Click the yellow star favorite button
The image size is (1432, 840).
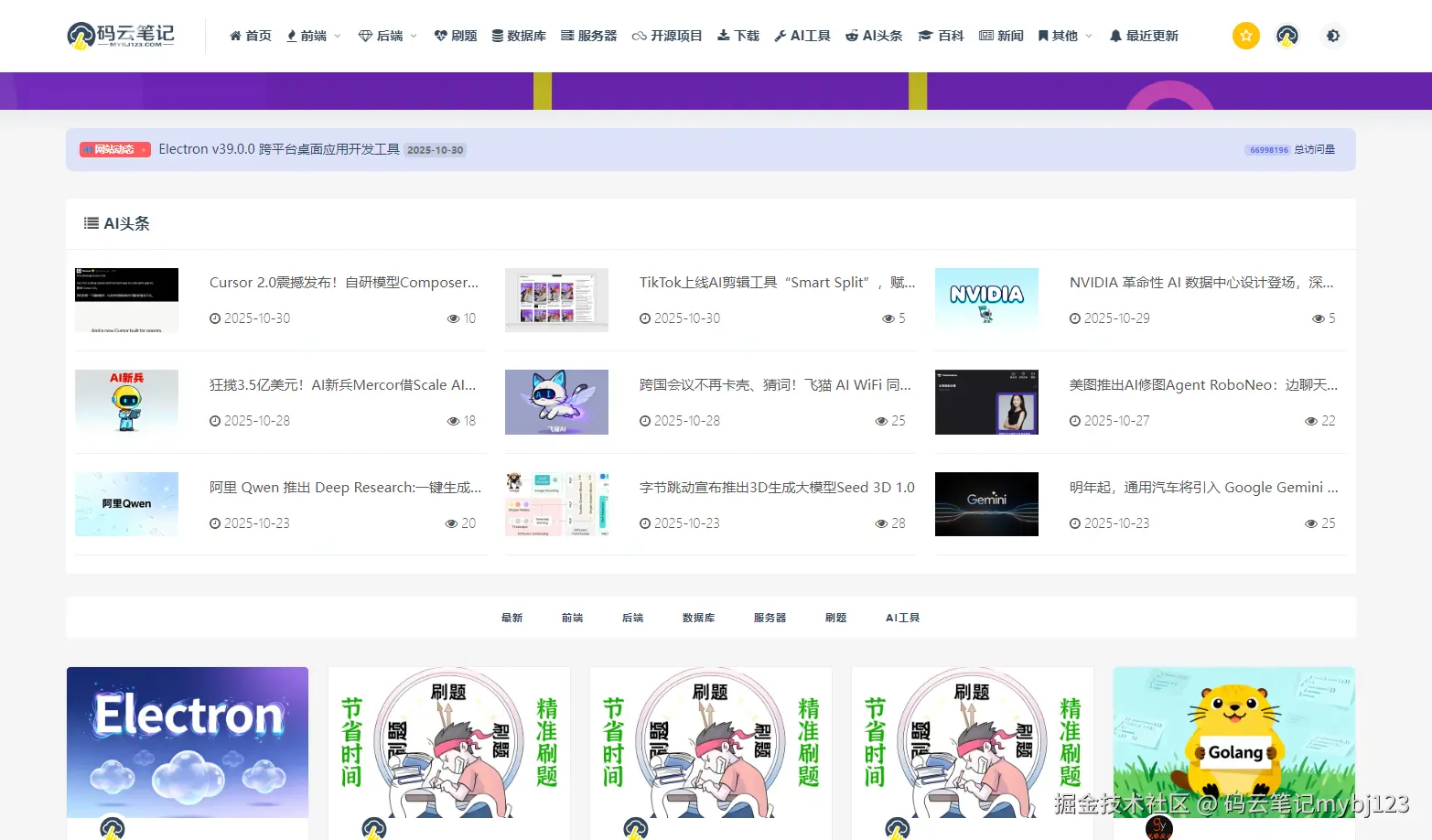[1245, 36]
